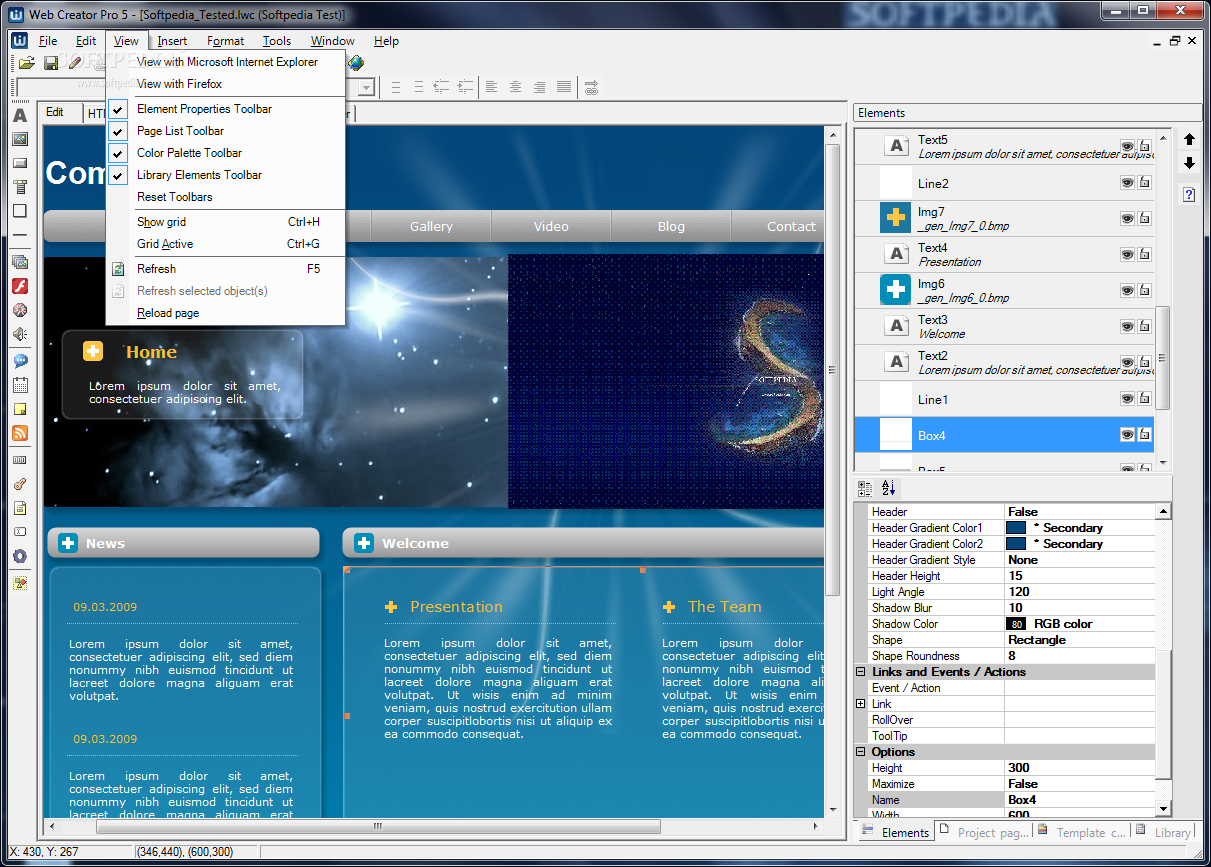Open the File menu

click(x=48, y=41)
